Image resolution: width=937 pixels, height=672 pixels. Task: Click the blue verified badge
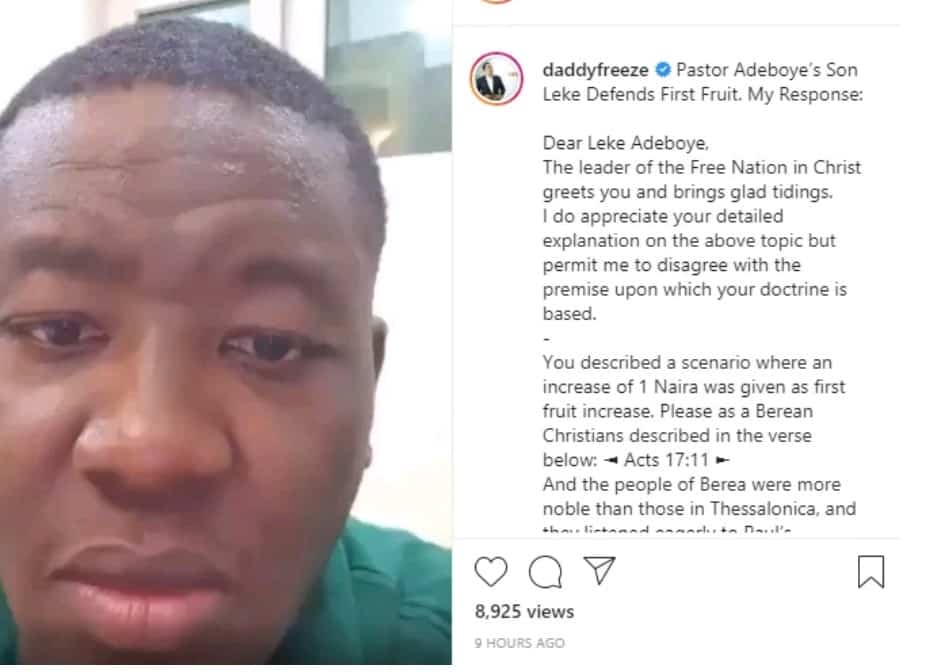point(663,69)
